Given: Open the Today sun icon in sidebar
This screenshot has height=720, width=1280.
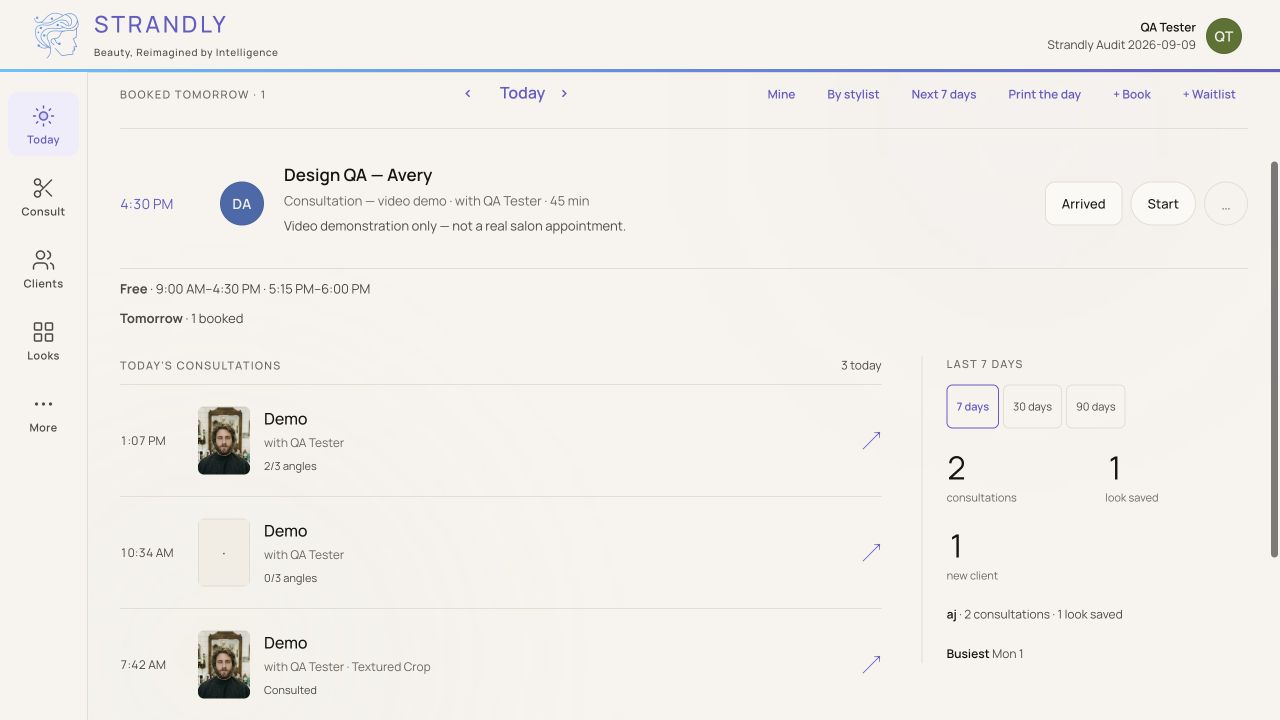Looking at the screenshot, I should tap(43, 116).
